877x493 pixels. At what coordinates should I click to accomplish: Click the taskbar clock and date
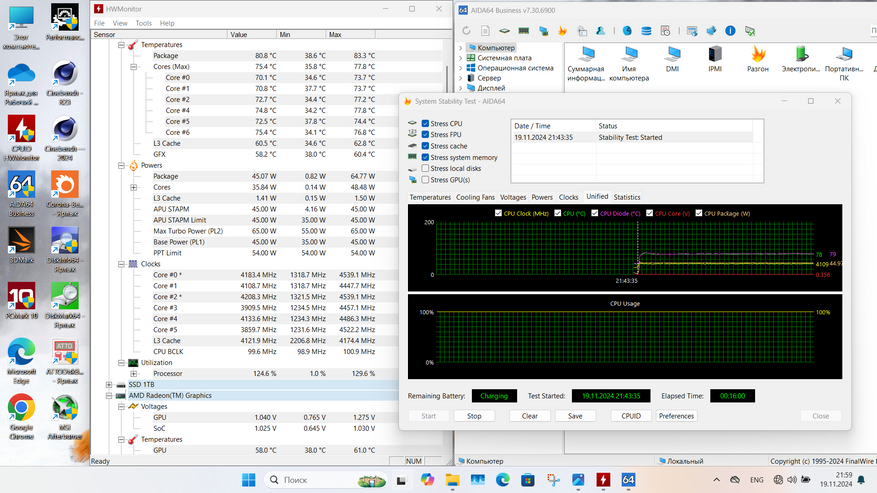[x=836, y=480]
